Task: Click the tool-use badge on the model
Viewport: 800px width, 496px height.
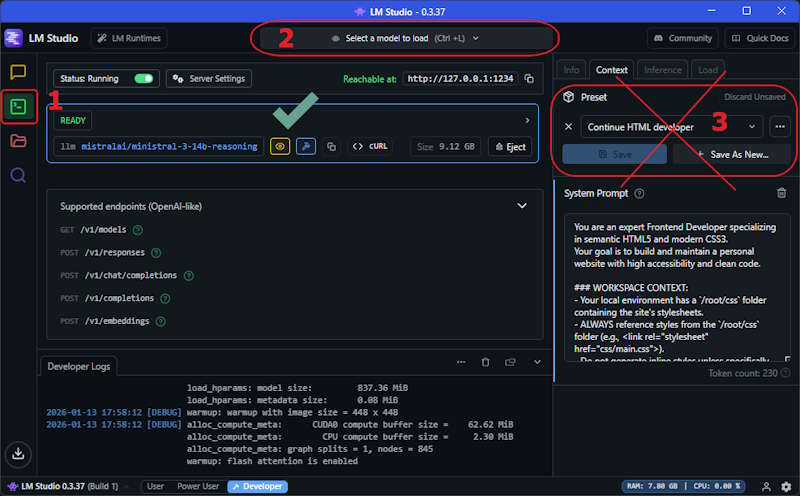Action: point(306,147)
